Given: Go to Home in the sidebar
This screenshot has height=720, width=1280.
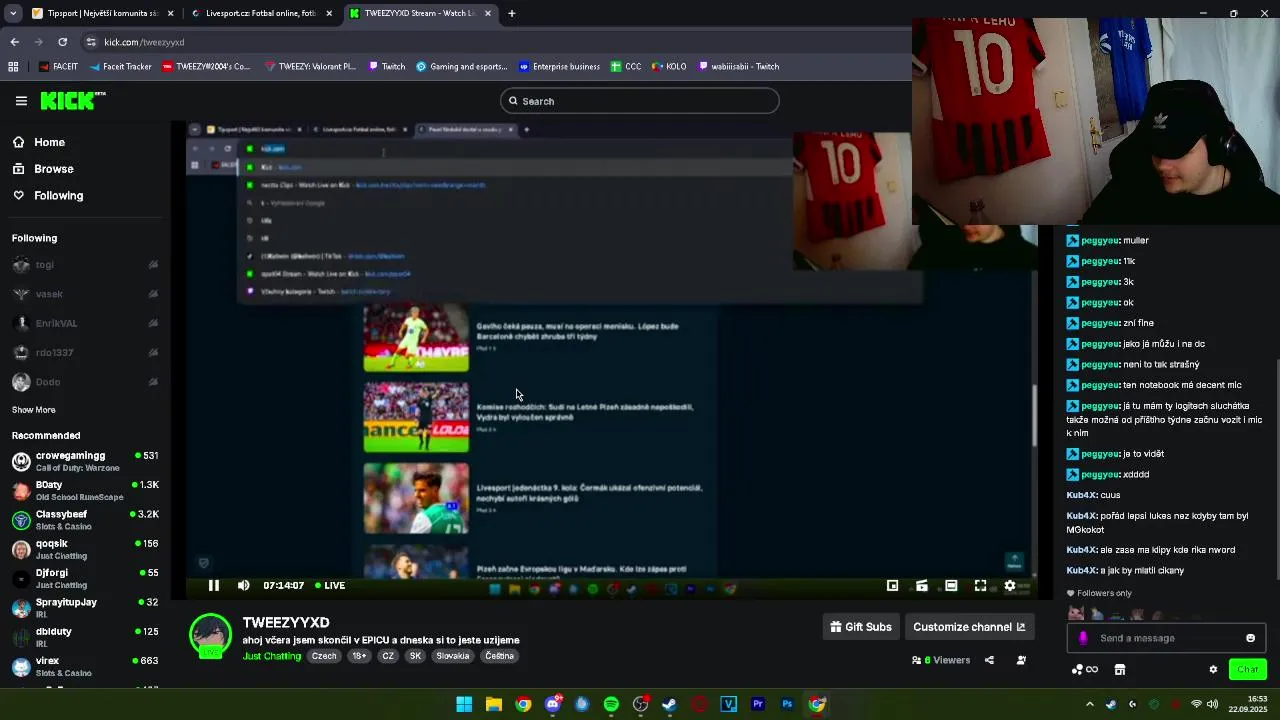Looking at the screenshot, I should [39, 142].
